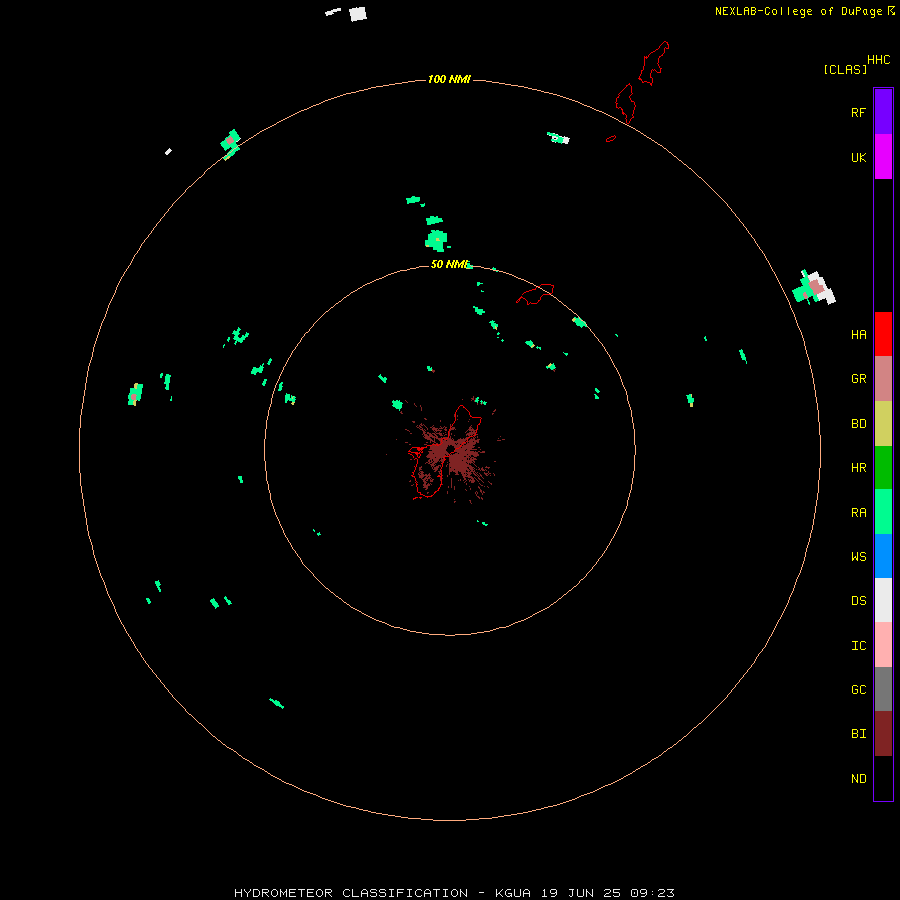Click the BI legend label
900x900 pixels.
point(858,734)
